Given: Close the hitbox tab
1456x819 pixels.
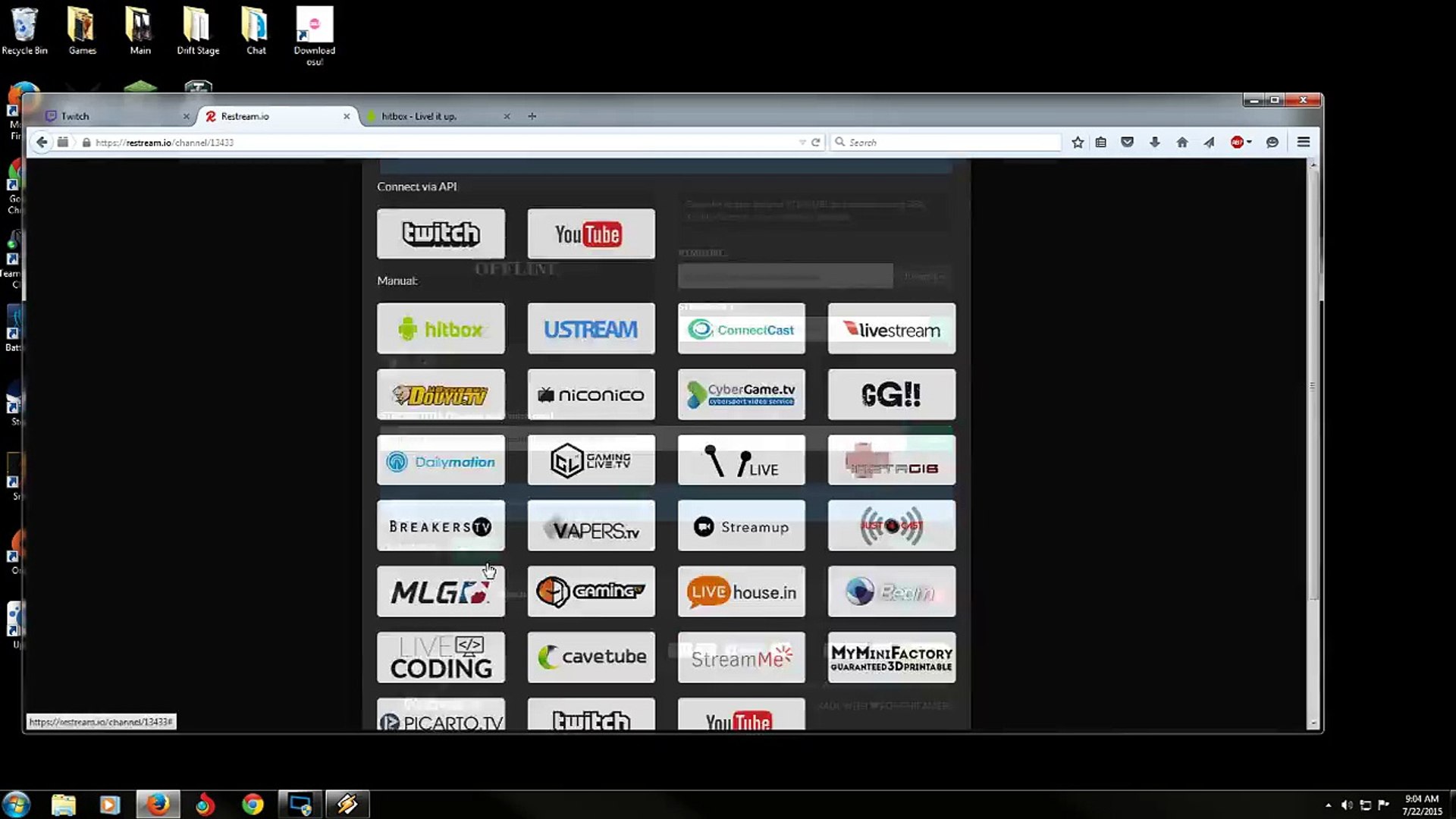Looking at the screenshot, I should click(x=507, y=116).
